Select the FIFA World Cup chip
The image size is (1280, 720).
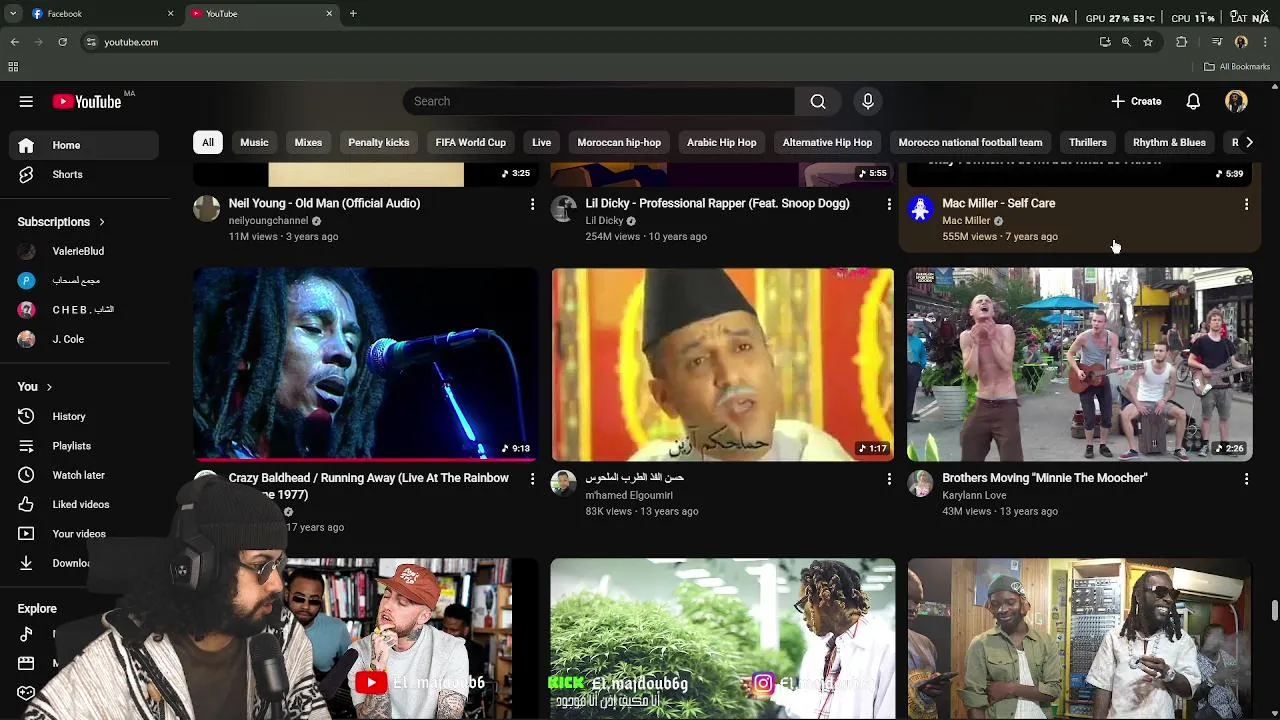[x=470, y=142]
